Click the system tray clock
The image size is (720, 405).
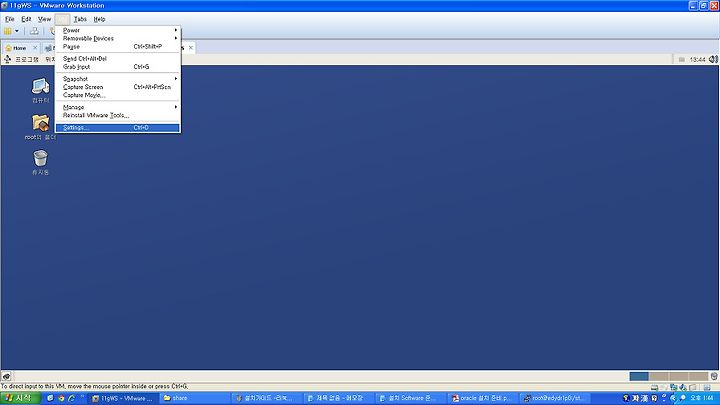[x=702, y=398]
